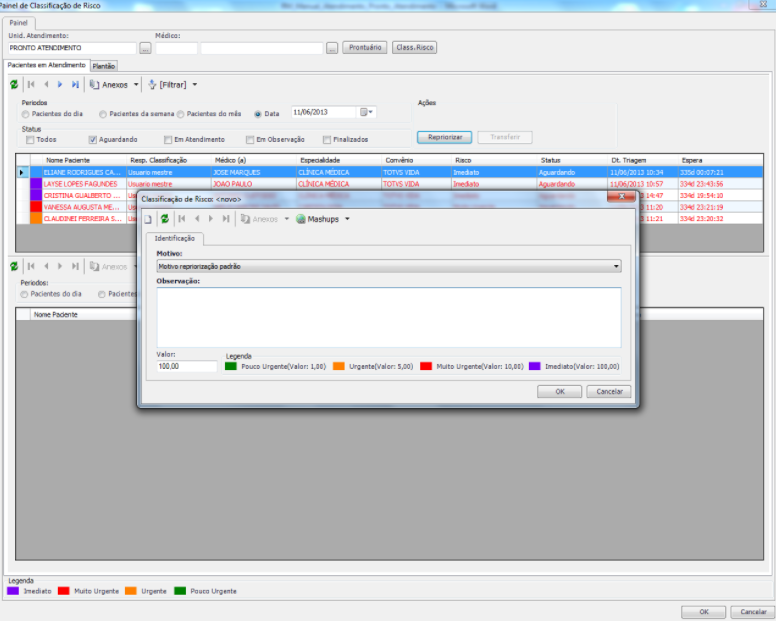Viewport: 776px width, 621px height.
Task: Select Pacientes do dia radio in lower panel
Action: point(24,294)
